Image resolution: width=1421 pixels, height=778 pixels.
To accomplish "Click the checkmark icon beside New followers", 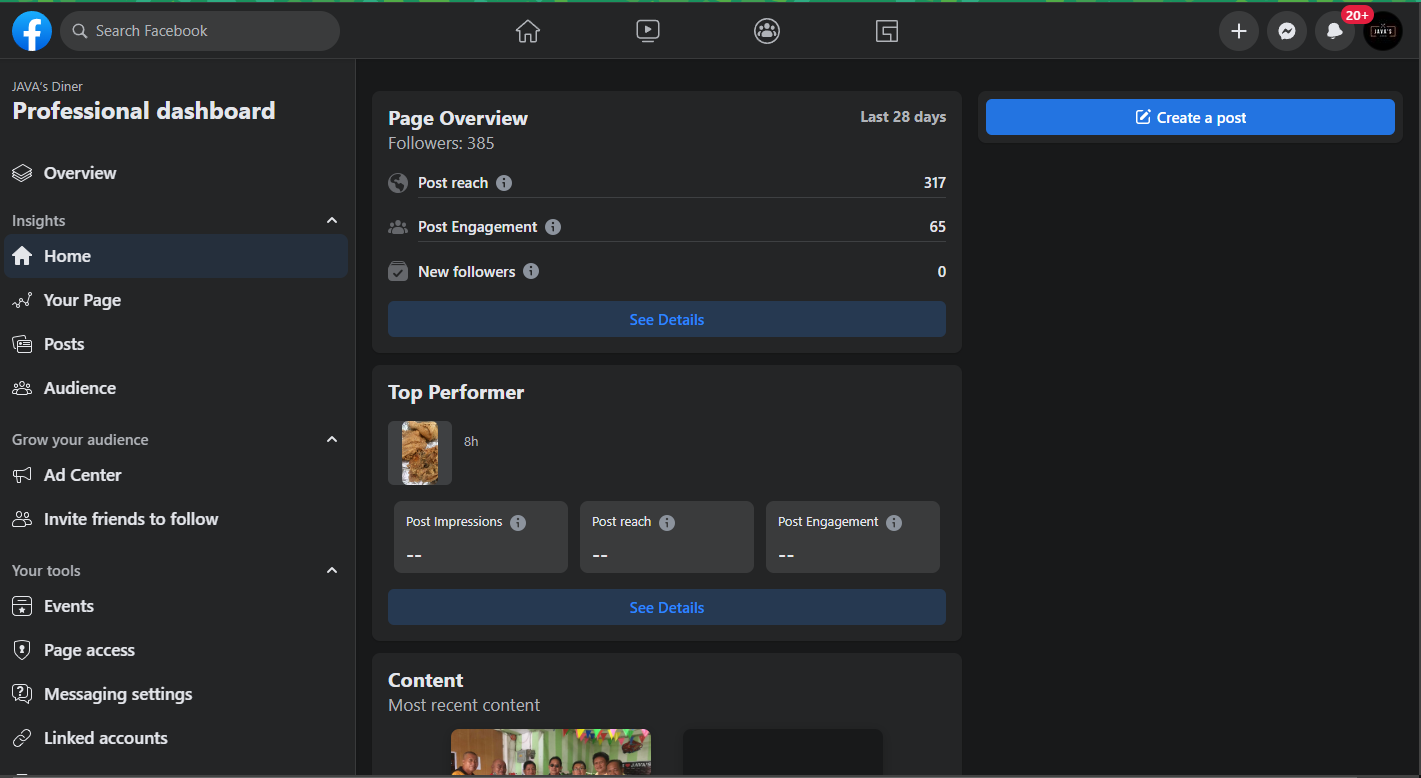I will [x=398, y=271].
